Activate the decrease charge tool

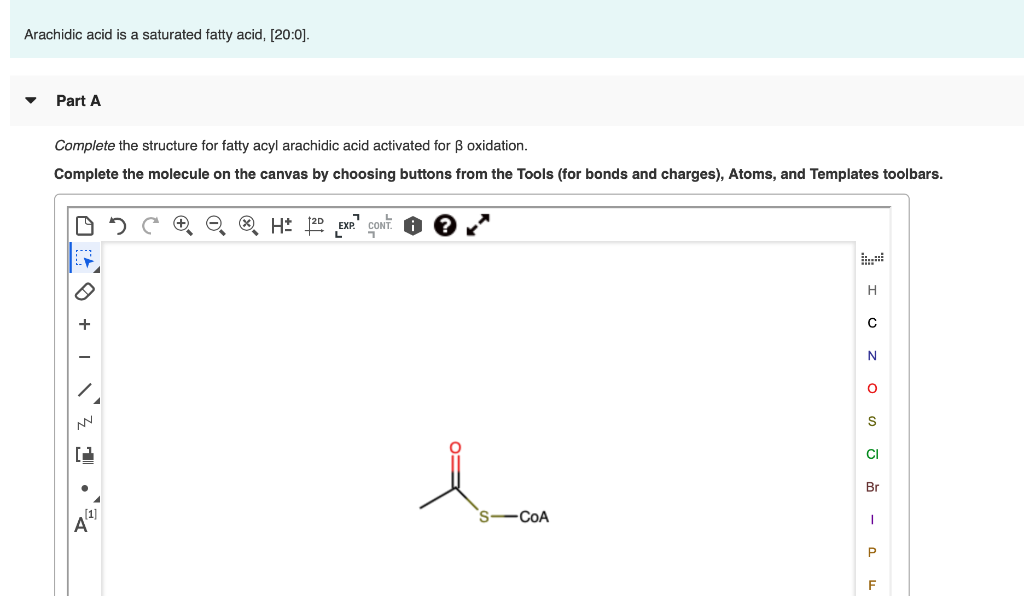pos(85,357)
